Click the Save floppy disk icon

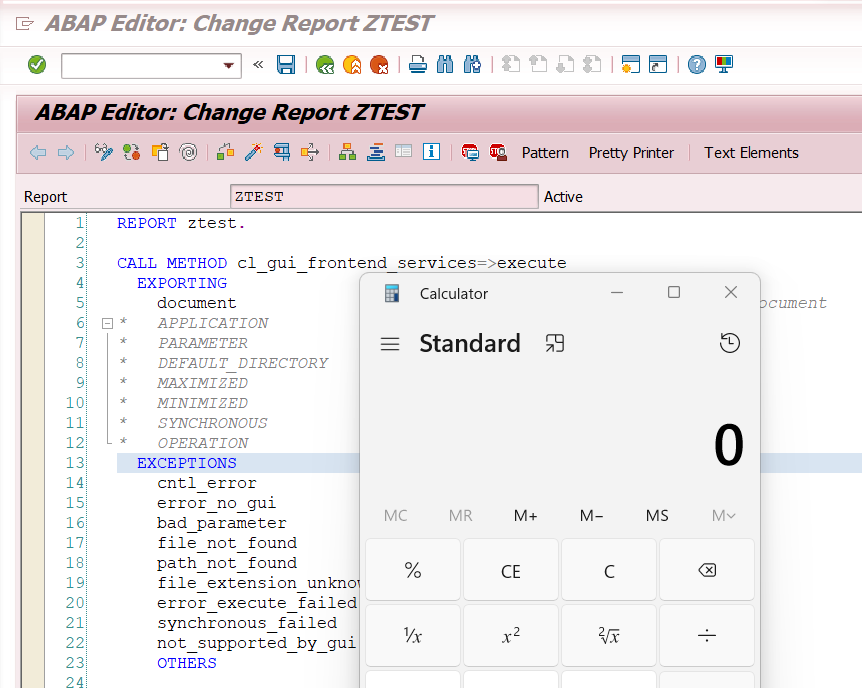pyautogui.click(x=286, y=65)
